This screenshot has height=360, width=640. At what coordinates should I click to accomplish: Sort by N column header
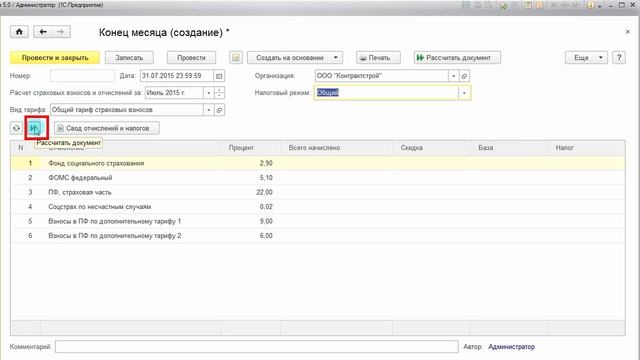(x=20, y=148)
